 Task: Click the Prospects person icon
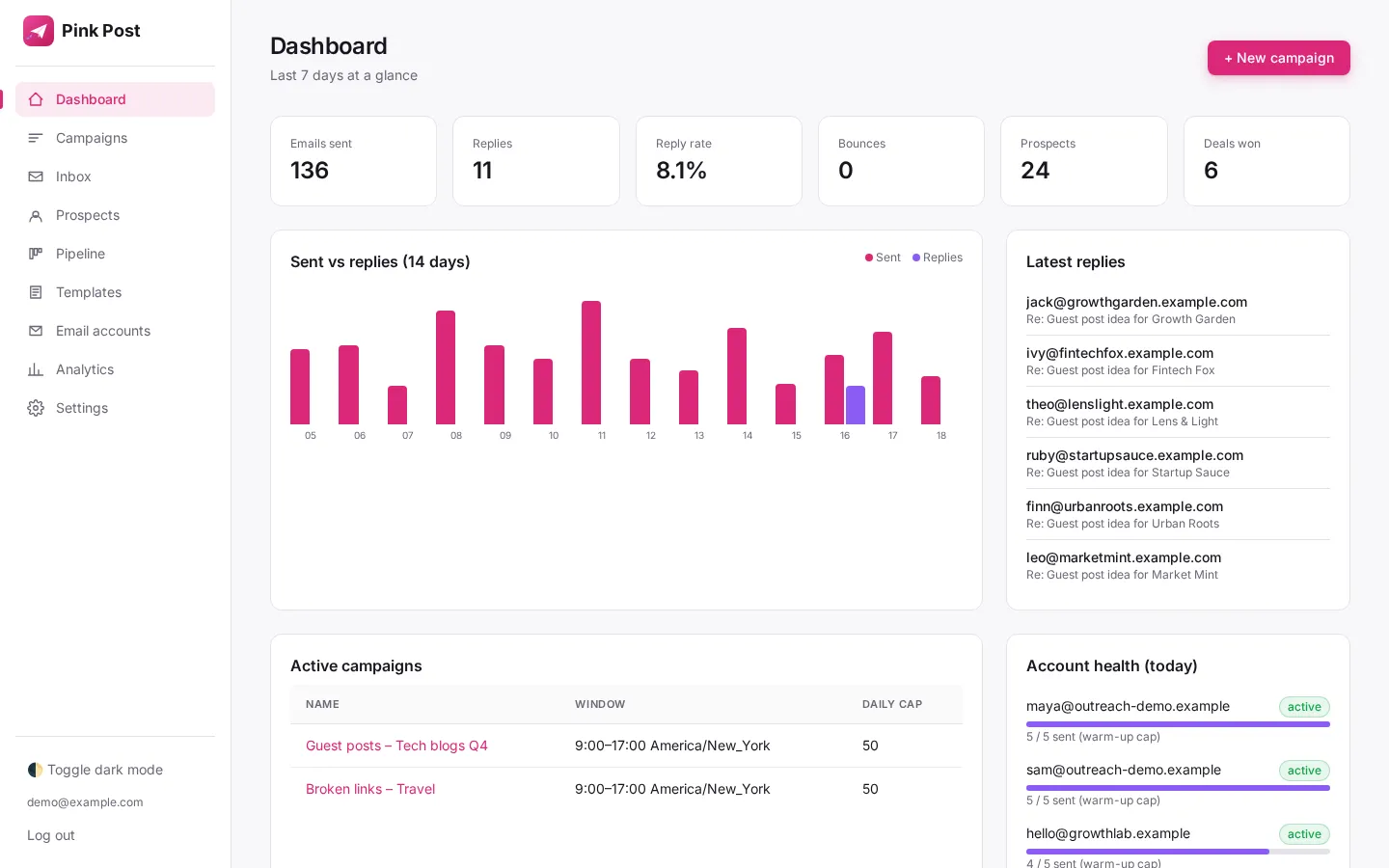pos(36,215)
